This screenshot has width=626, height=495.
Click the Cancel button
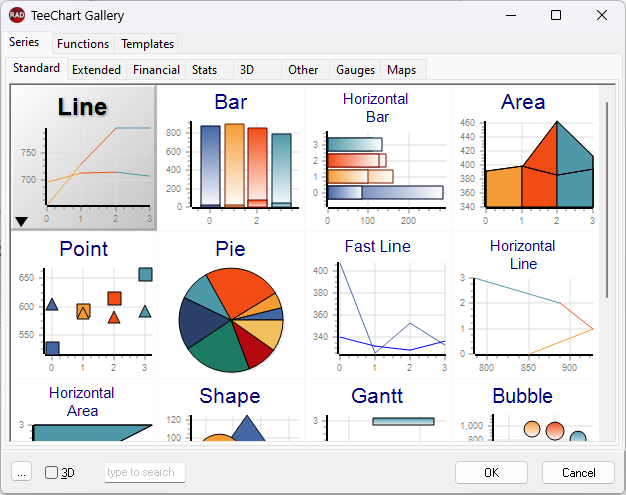[x=578, y=473]
